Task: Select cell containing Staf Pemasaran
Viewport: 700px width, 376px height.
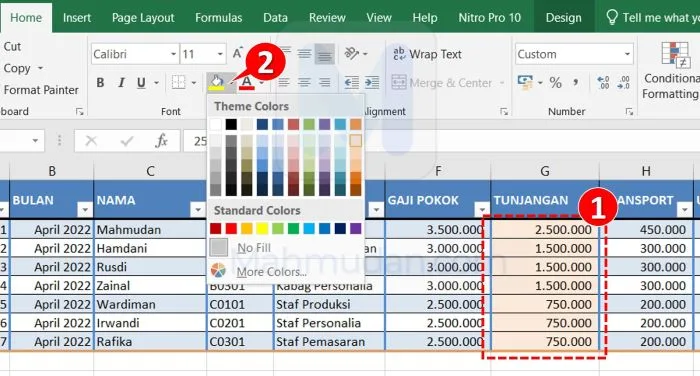Action: point(329,342)
